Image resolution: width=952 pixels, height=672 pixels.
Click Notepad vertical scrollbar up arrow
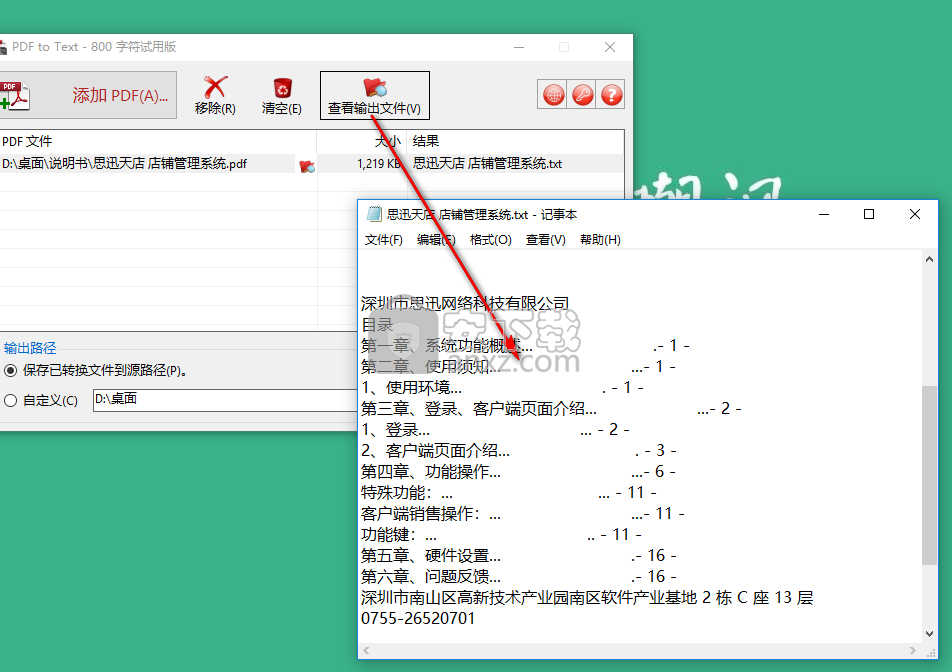pyautogui.click(x=929, y=259)
